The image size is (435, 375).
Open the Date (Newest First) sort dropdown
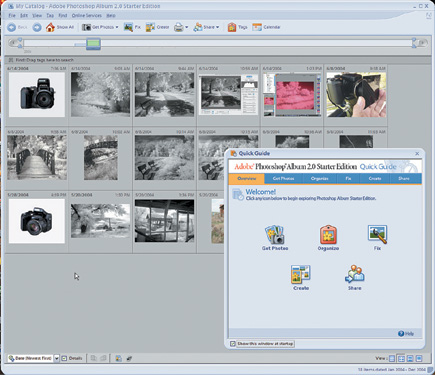pyautogui.click(x=56, y=358)
